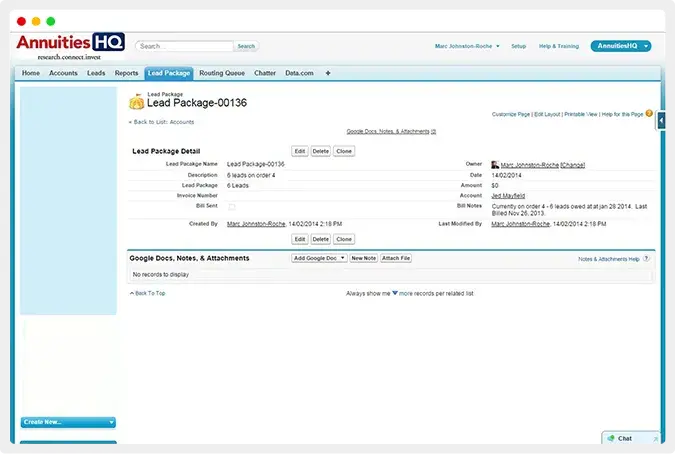Image resolution: width=675 pixels, height=454 pixels.
Task: Click the sidebar collapse arrow on right edge
Action: pyautogui.click(x=661, y=120)
